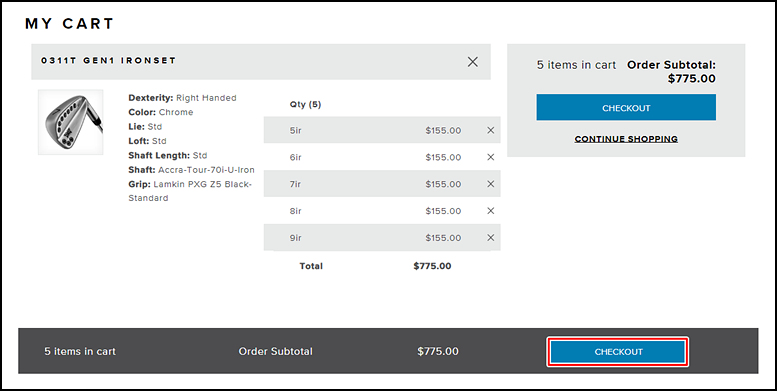Screen dimensions: 777x391
Task: Remove the 5ir club from order
Action: click(x=491, y=130)
